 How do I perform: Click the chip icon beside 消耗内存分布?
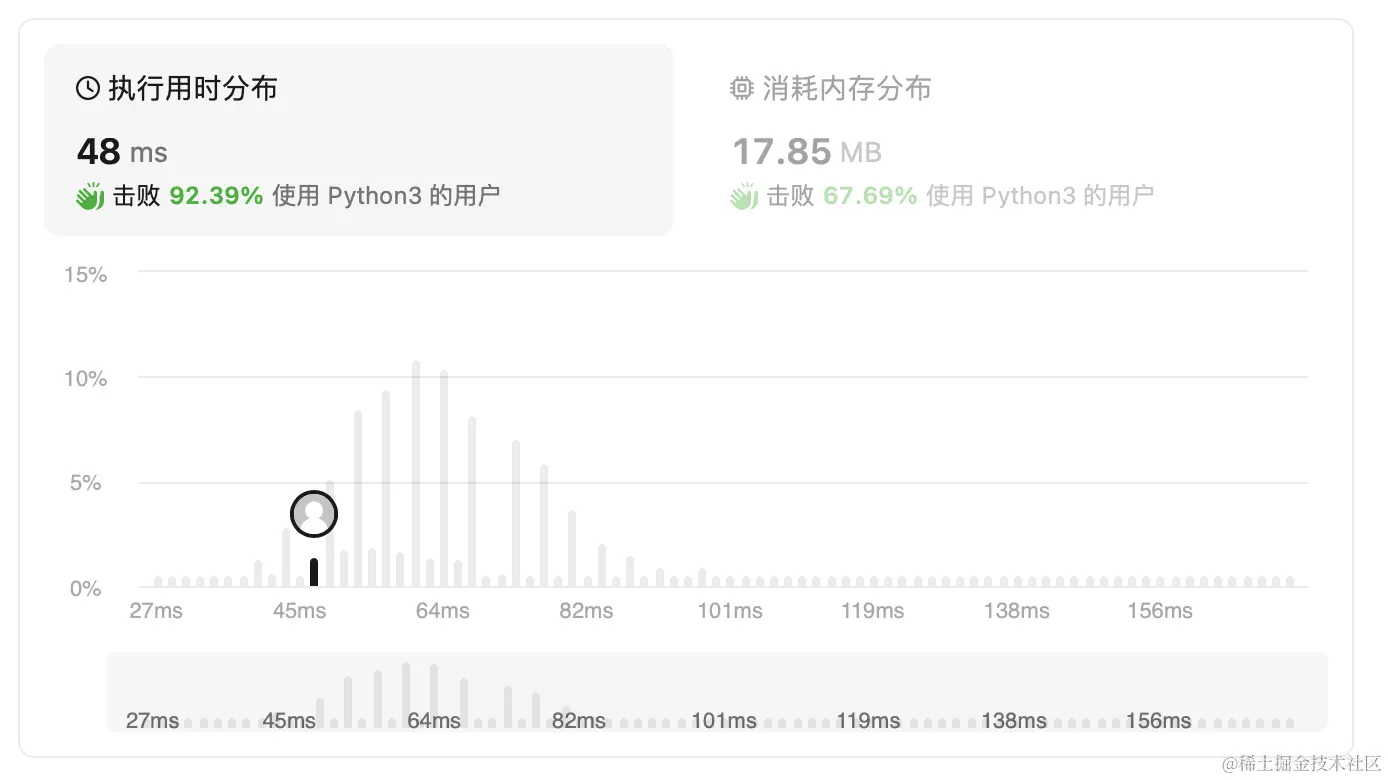pos(742,89)
